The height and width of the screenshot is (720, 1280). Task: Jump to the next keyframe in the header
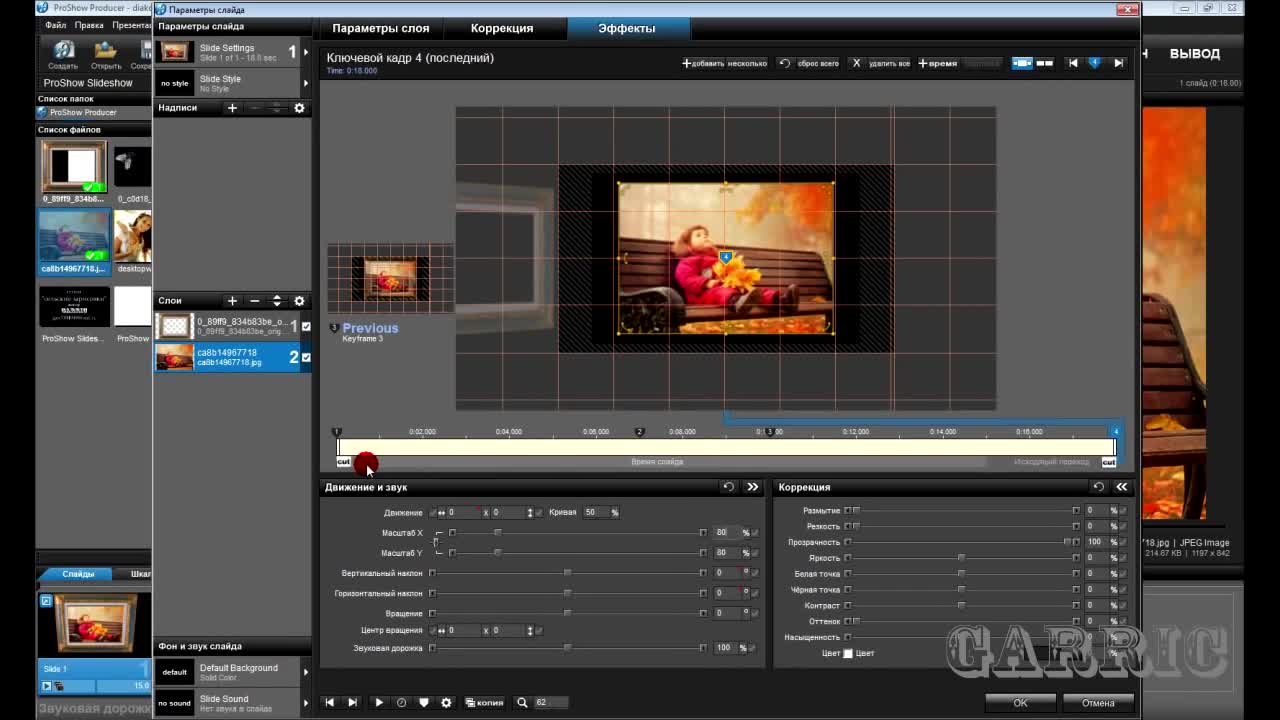[x=1118, y=63]
